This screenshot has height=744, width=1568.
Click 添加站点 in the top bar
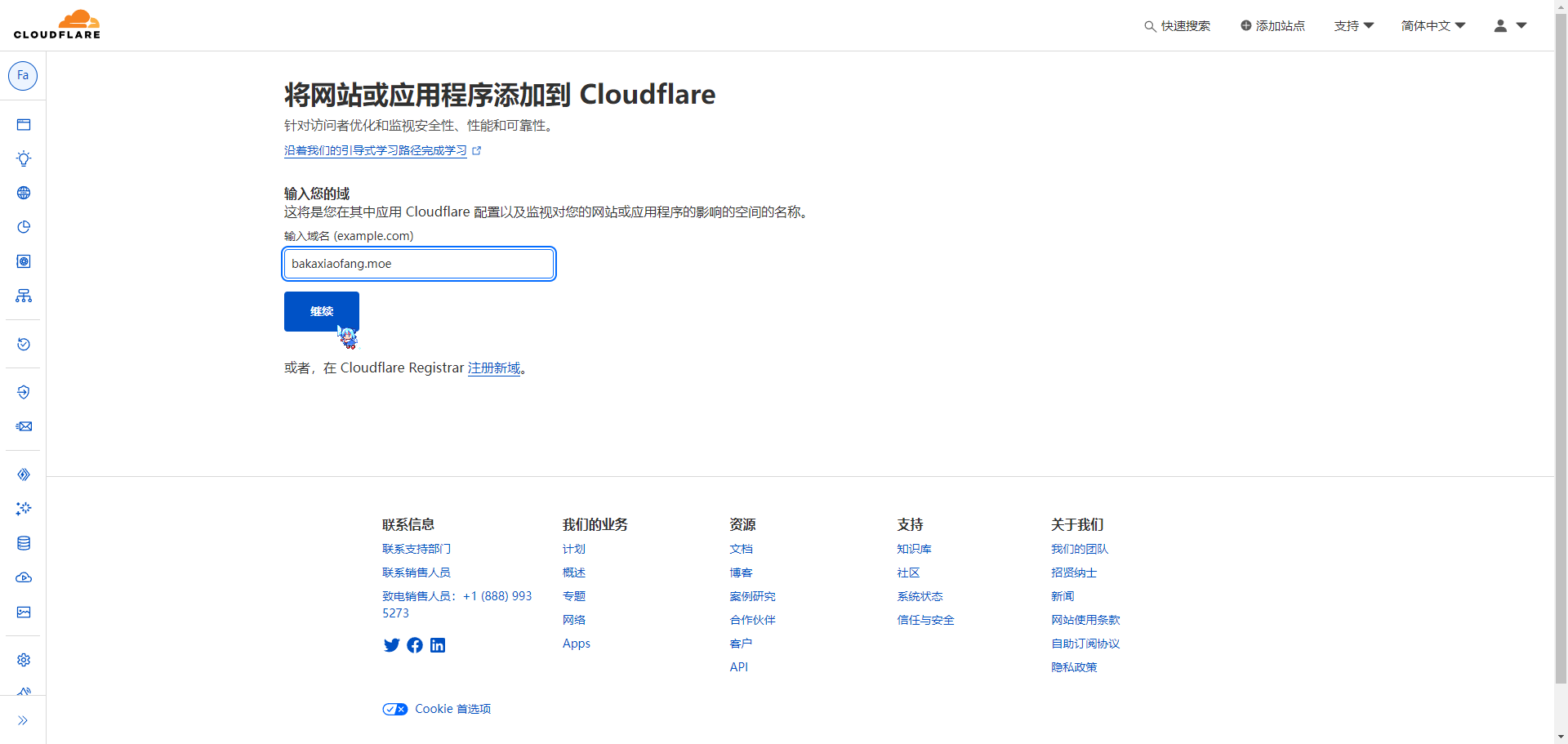(1272, 26)
